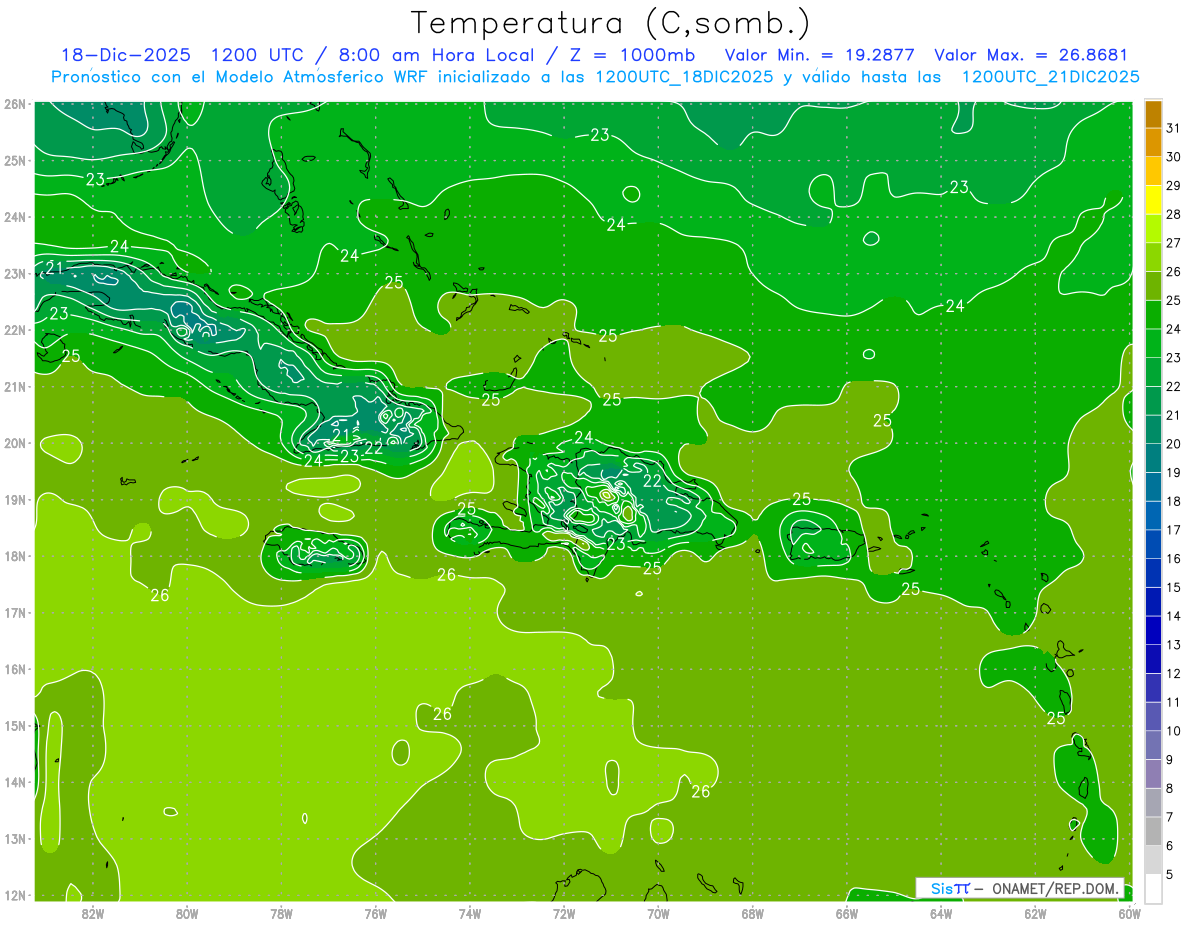This screenshot has width=1200, height=927.
Task: Click the "Valor Max. = 26.8681" text
Action: (x=1031, y=55)
